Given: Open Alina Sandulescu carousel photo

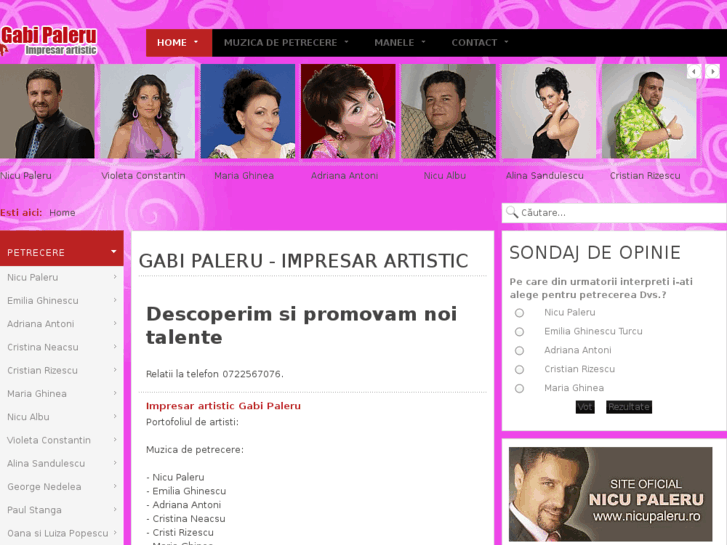Looking at the screenshot, I should point(549,111).
